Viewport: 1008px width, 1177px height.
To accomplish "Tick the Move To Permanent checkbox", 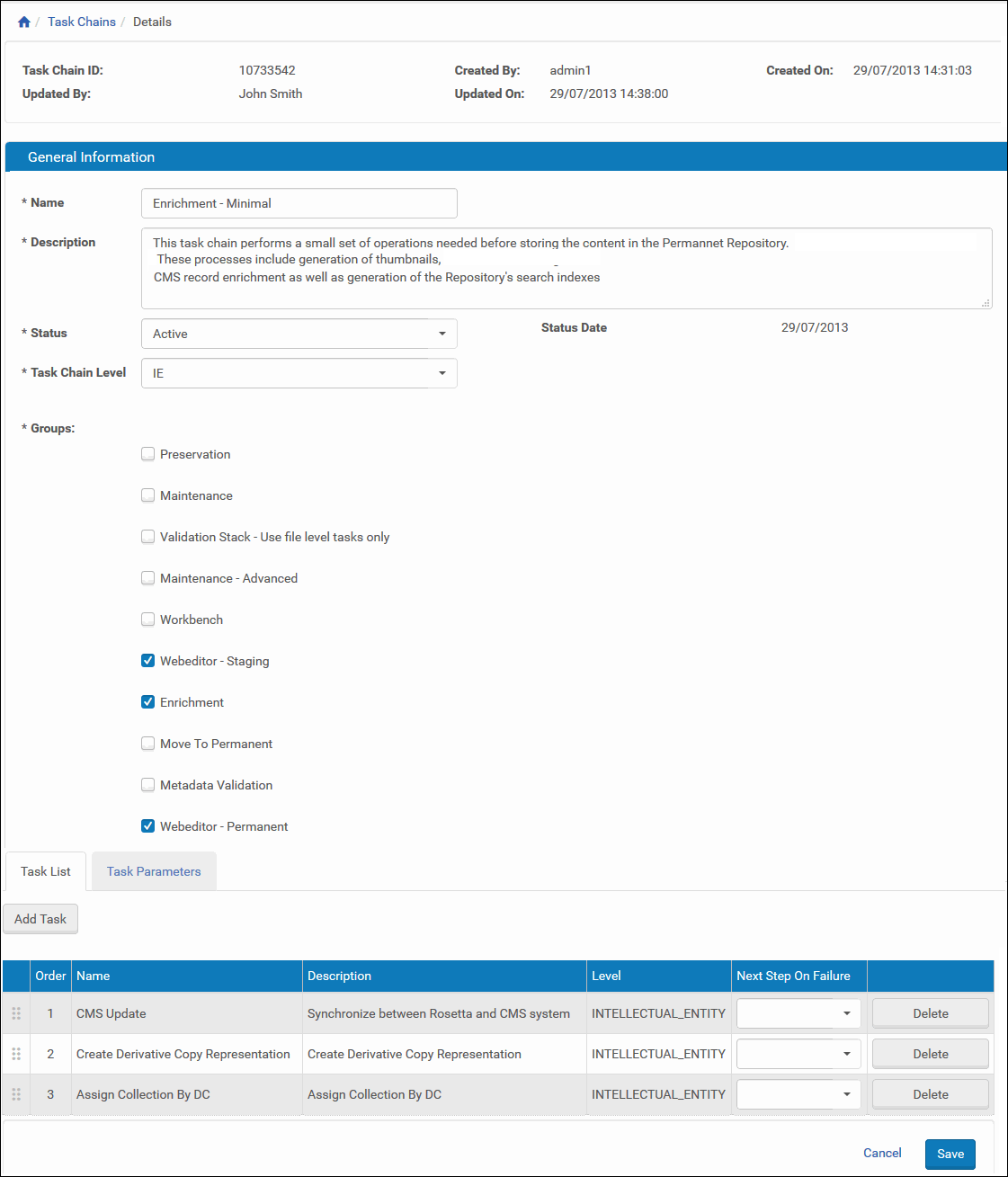I will 148,744.
